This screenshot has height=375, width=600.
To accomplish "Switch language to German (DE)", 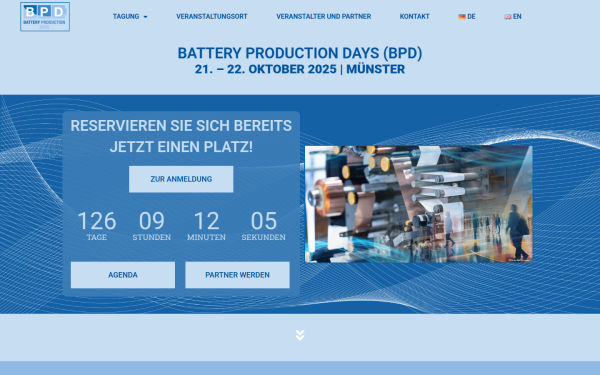I will pyautogui.click(x=467, y=16).
